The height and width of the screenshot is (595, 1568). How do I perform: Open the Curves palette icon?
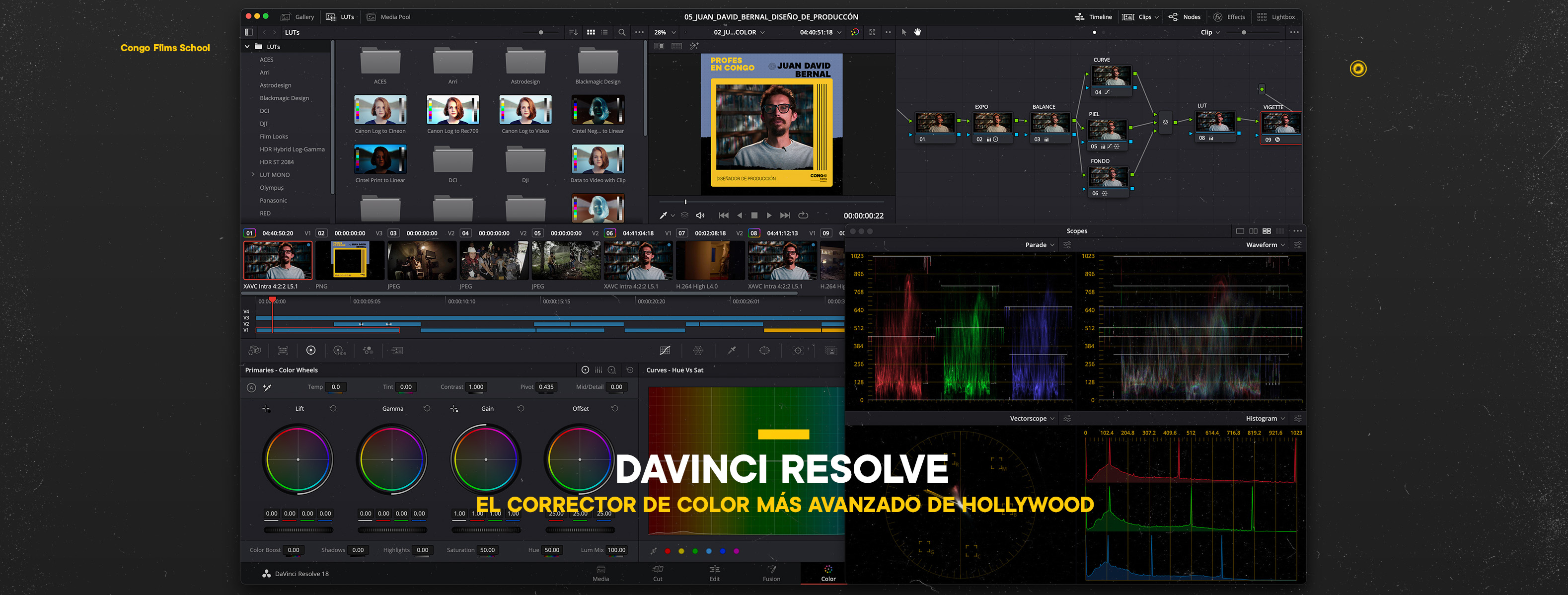(666, 351)
